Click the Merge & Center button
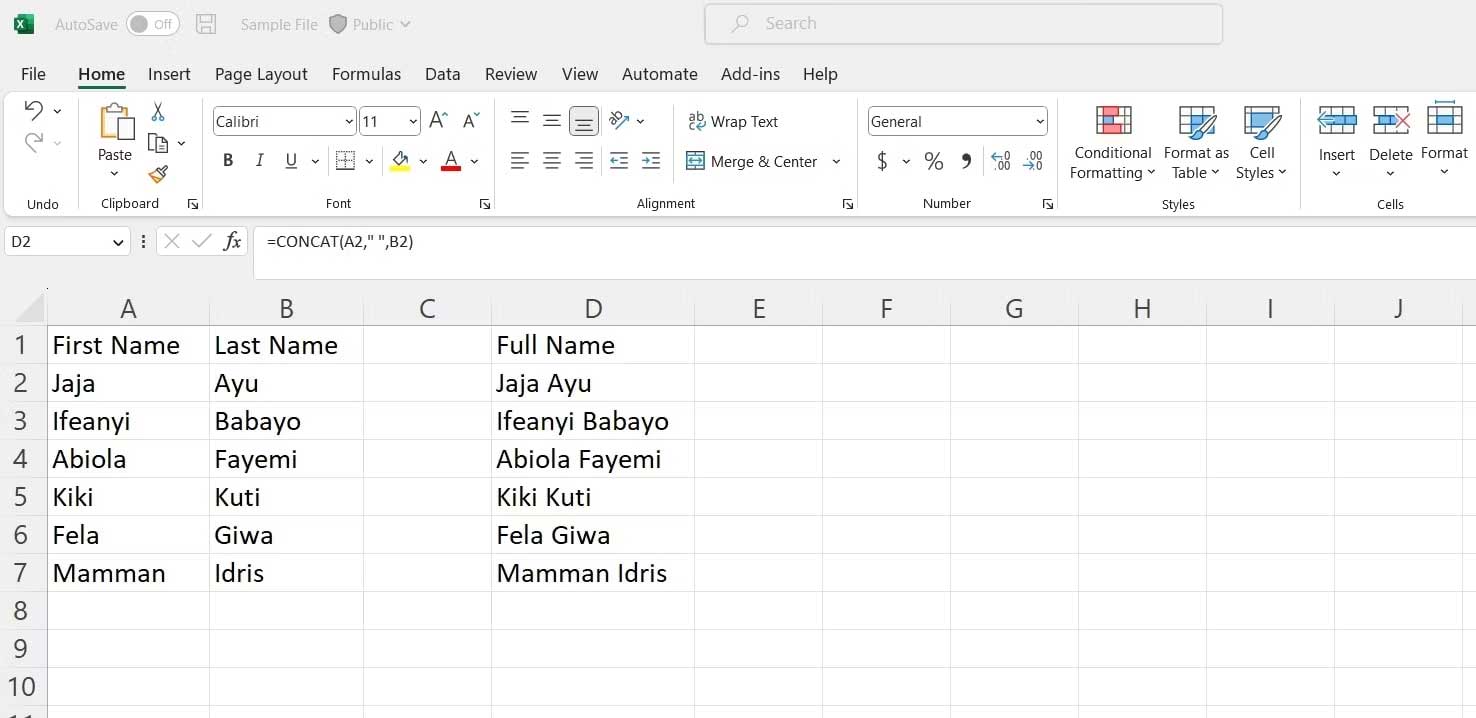Screen dimensions: 1476x718 point(754,161)
